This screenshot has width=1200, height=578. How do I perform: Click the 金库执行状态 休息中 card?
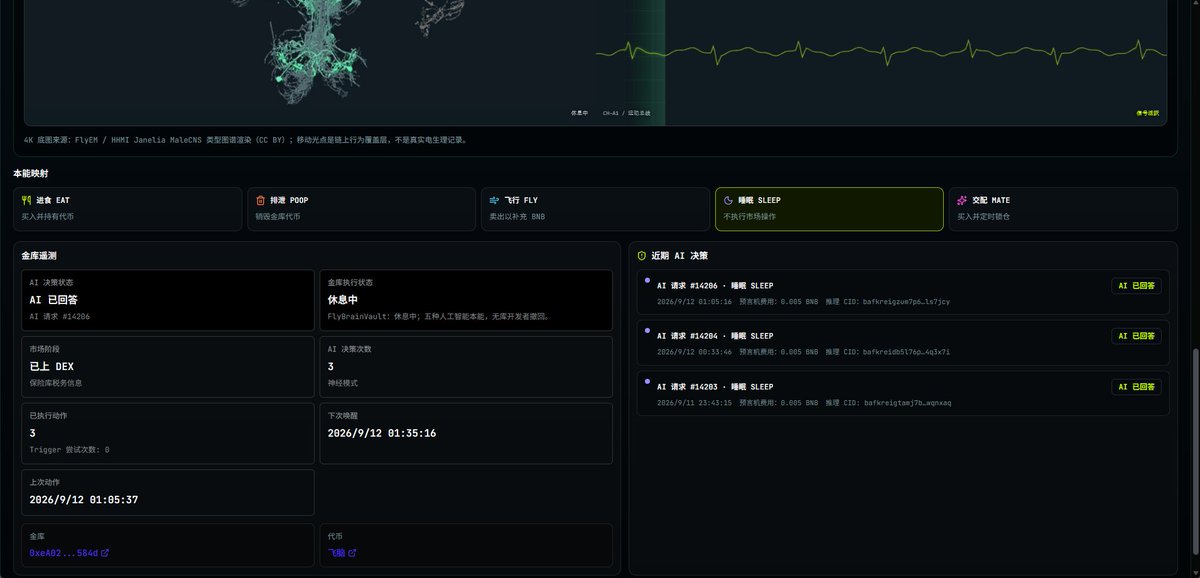tap(466, 300)
